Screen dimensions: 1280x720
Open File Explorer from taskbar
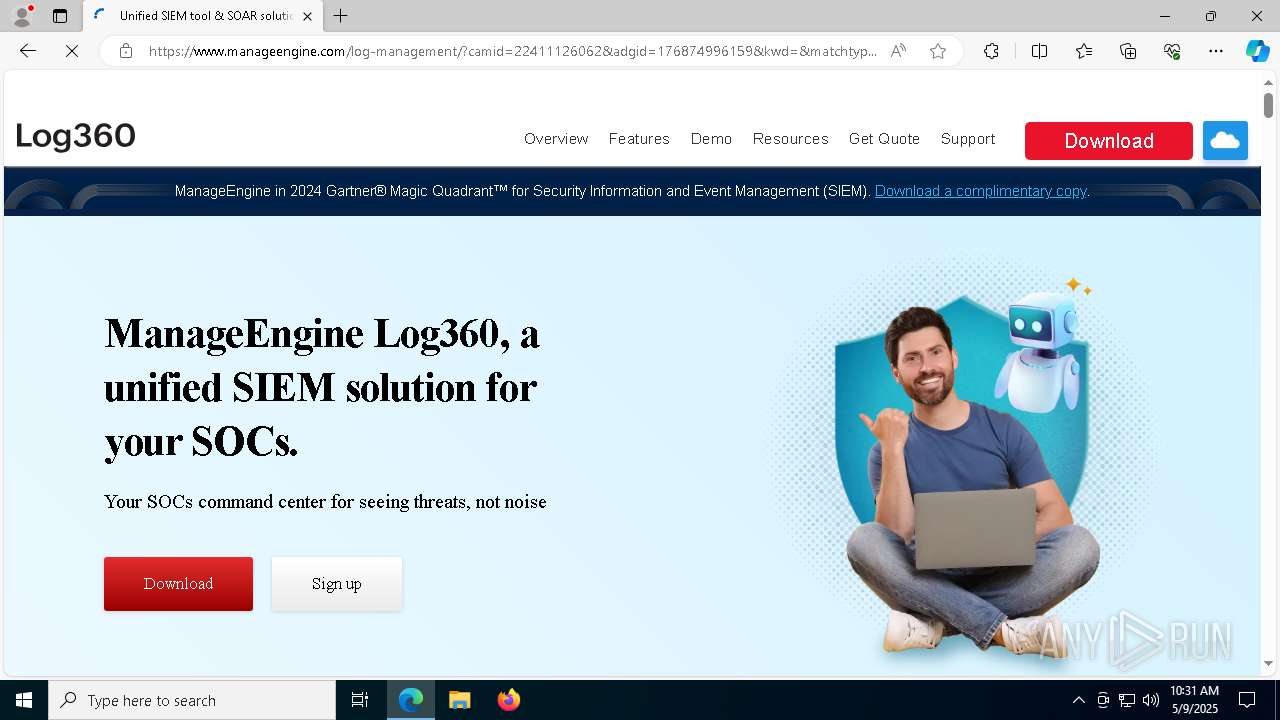click(460, 700)
